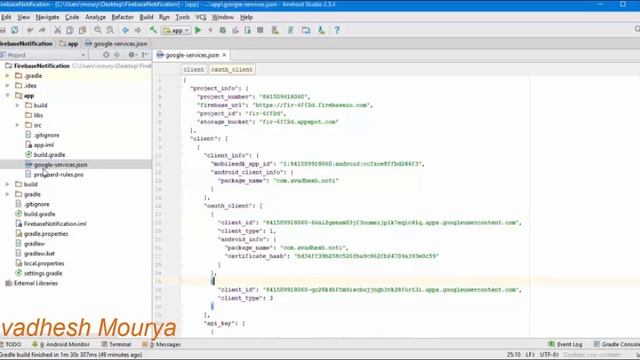Expand the .gradle folder arrow
640x360 pixels.
coord(7,76)
